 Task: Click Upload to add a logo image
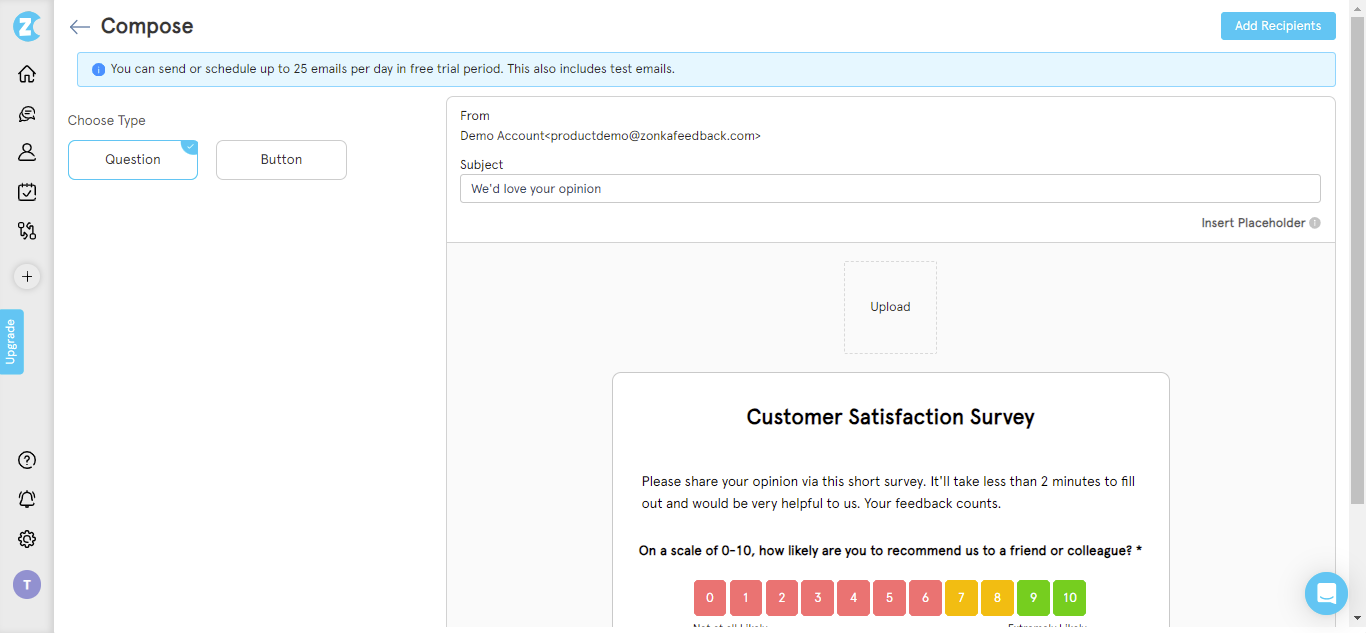(890, 306)
